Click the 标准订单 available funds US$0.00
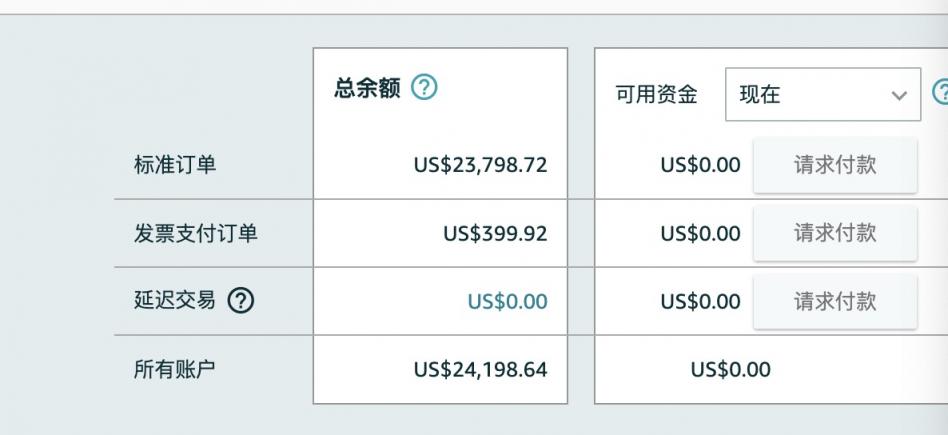Image resolution: width=948 pixels, height=435 pixels. point(700,165)
